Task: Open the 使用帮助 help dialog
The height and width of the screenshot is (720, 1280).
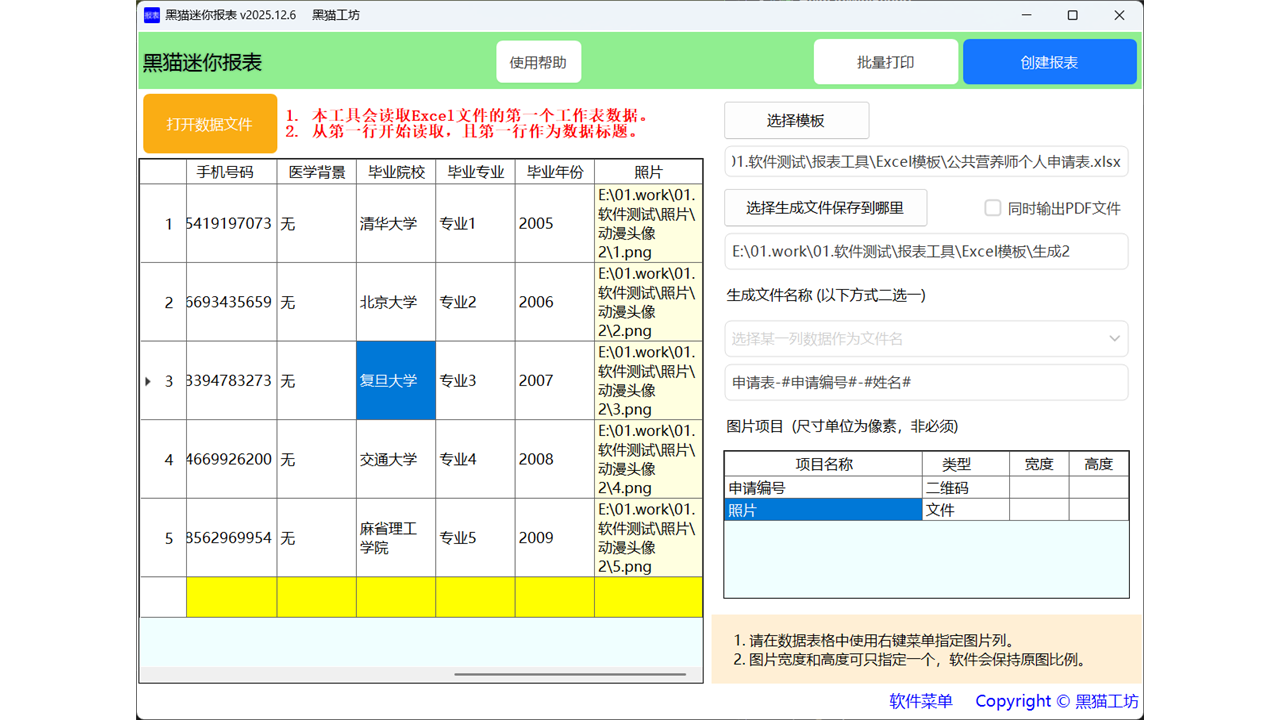Action: (x=538, y=61)
